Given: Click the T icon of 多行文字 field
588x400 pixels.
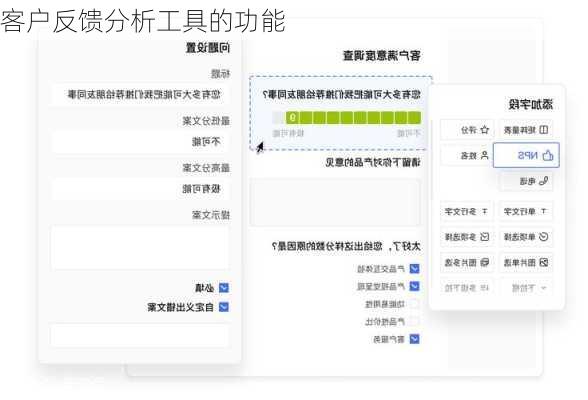Looking at the screenshot, I should [x=484, y=212].
